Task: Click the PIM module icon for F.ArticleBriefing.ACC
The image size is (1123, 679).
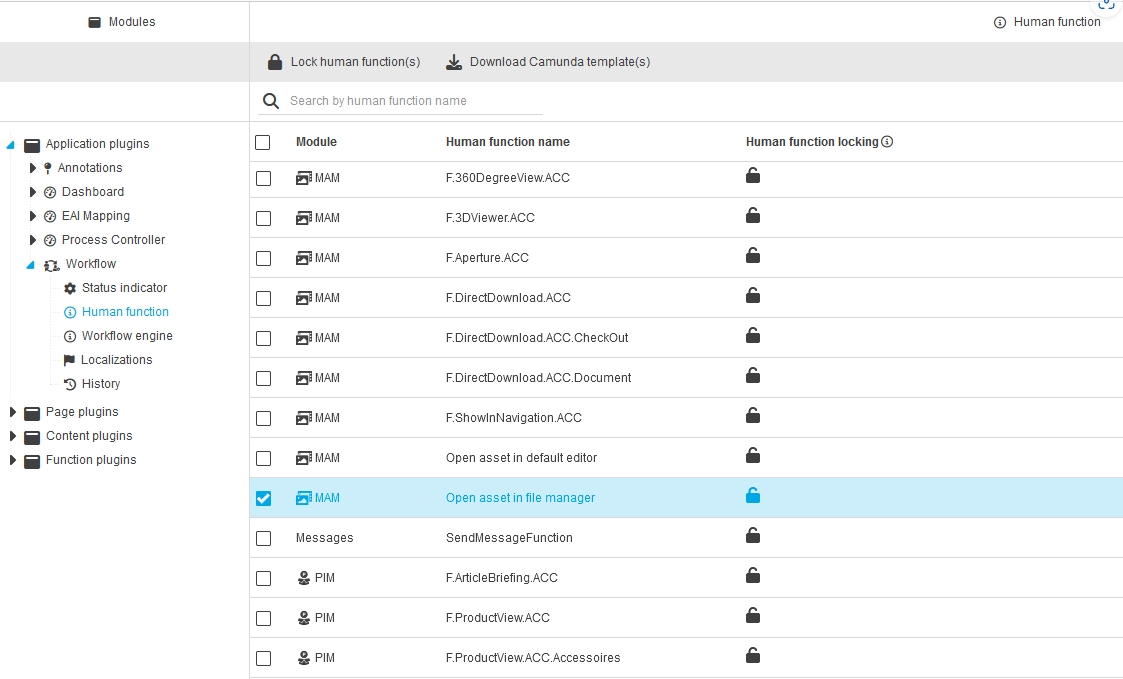Action: pos(304,578)
